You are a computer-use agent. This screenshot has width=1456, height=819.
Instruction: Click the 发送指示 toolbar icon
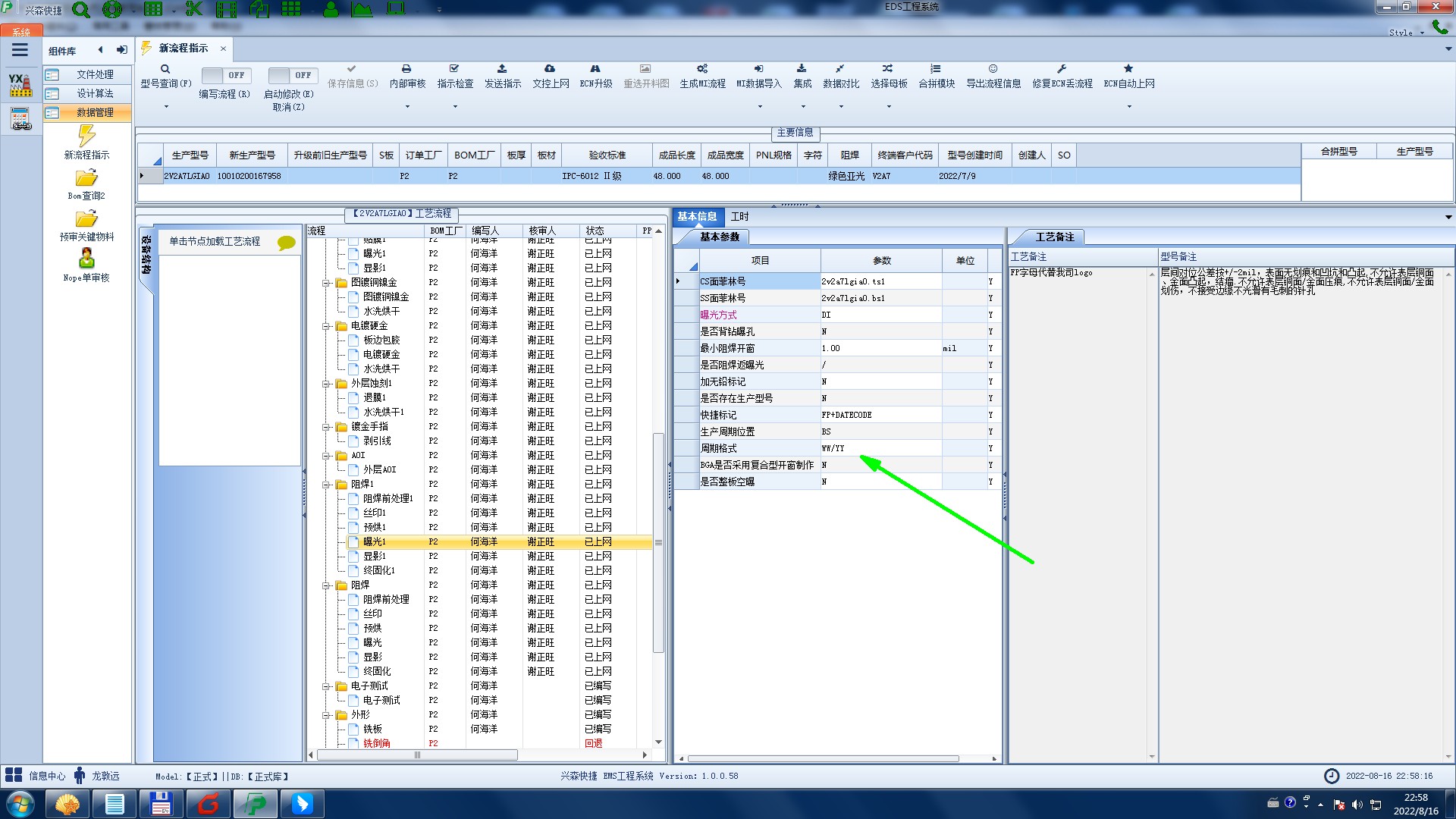[502, 69]
